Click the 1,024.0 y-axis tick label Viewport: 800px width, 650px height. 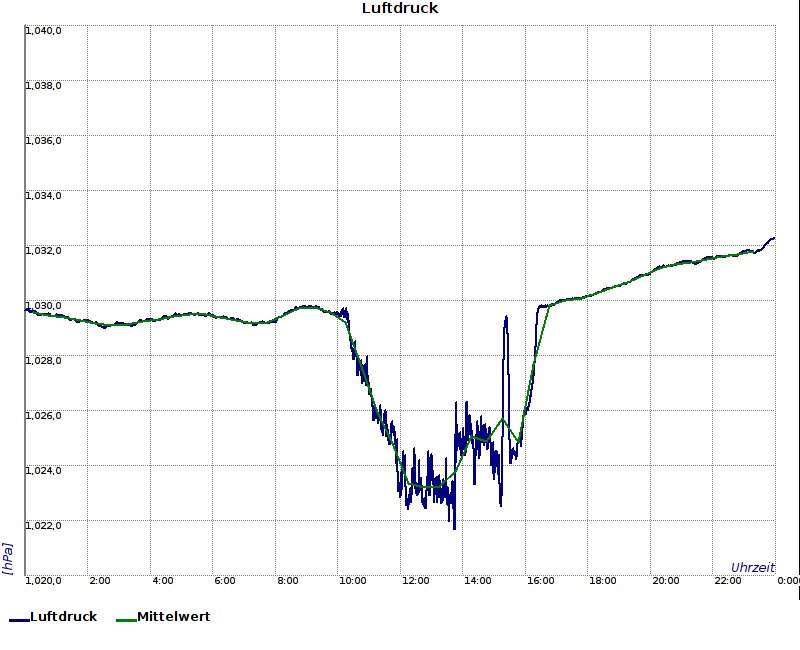coord(44,471)
